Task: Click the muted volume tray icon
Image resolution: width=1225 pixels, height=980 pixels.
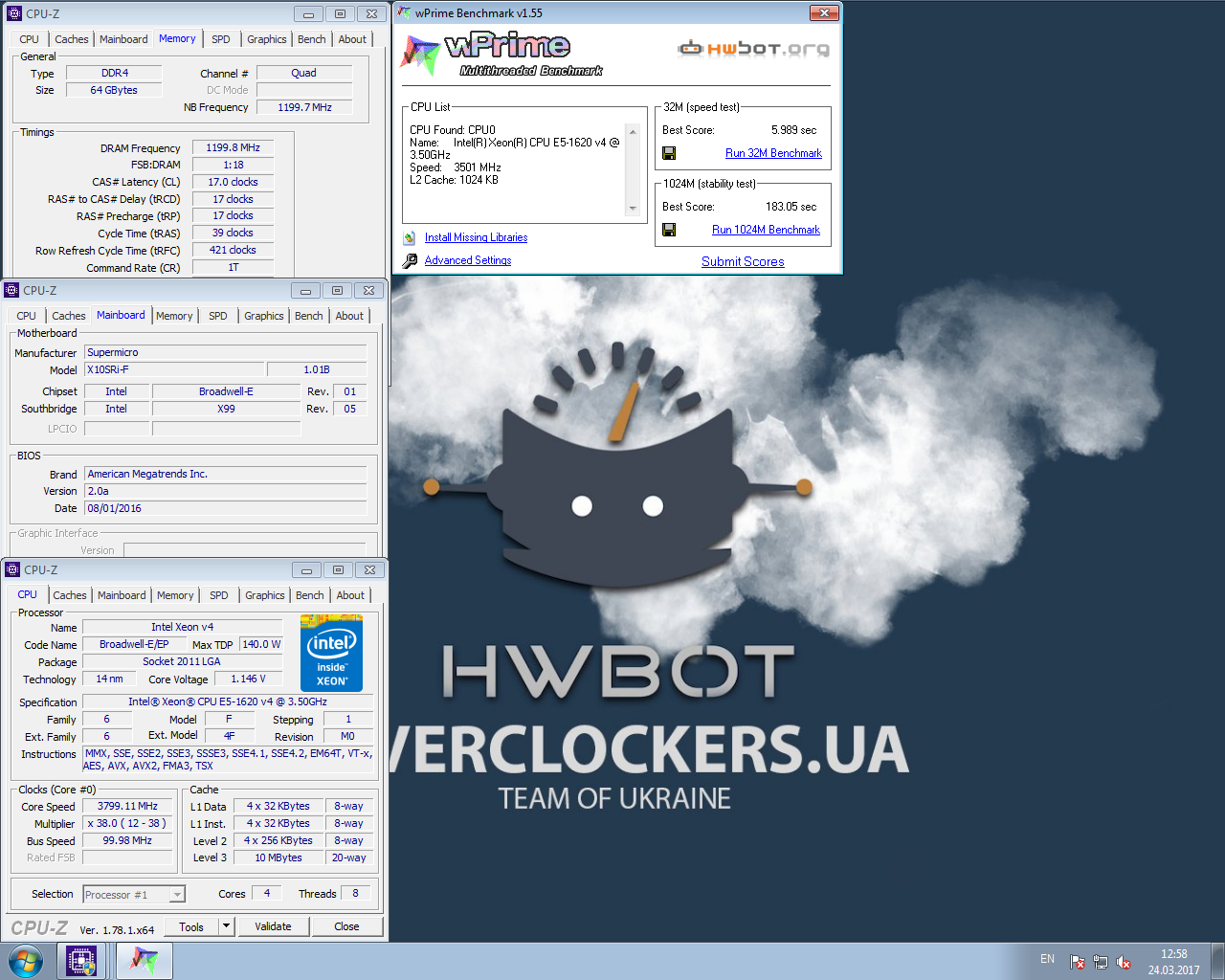Action: pos(1124,962)
